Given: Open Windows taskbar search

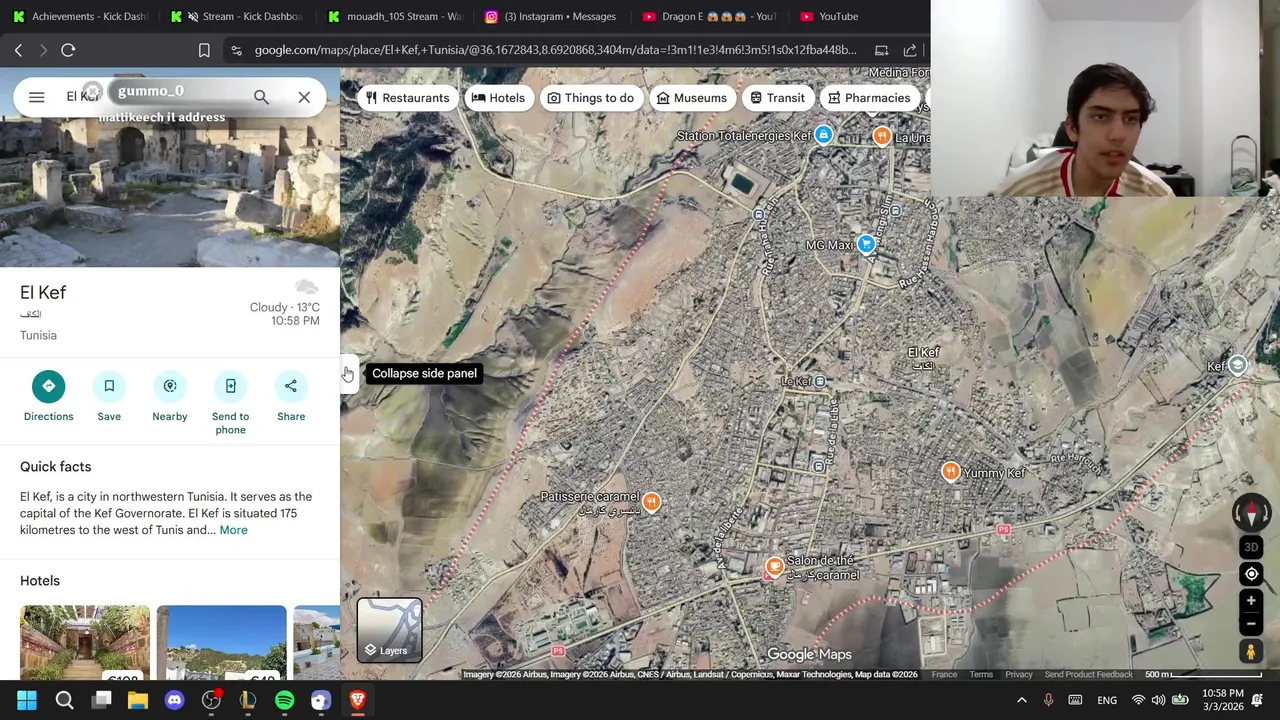Looking at the screenshot, I should 64,700.
